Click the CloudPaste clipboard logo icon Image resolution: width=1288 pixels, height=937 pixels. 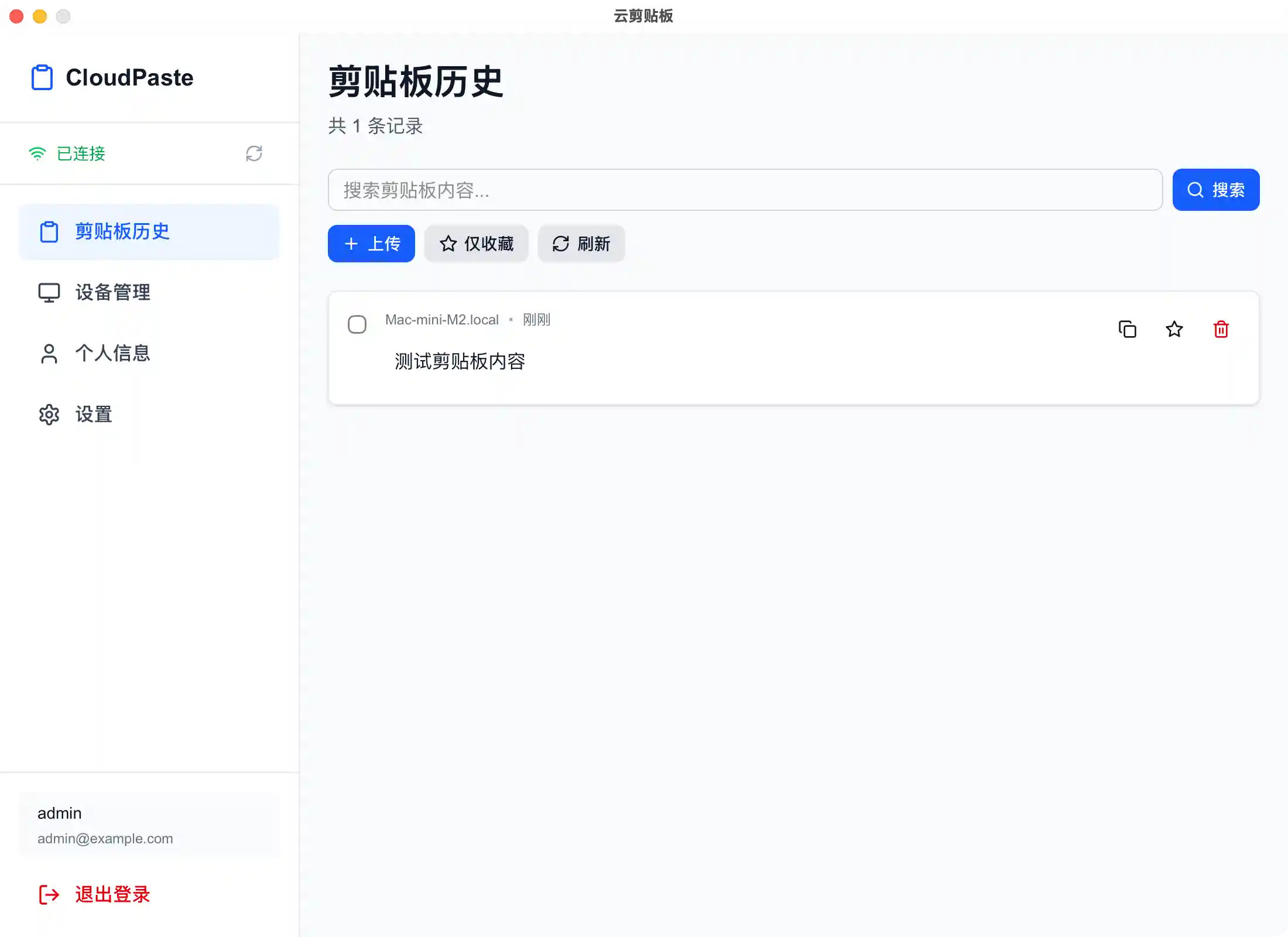(x=42, y=77)
